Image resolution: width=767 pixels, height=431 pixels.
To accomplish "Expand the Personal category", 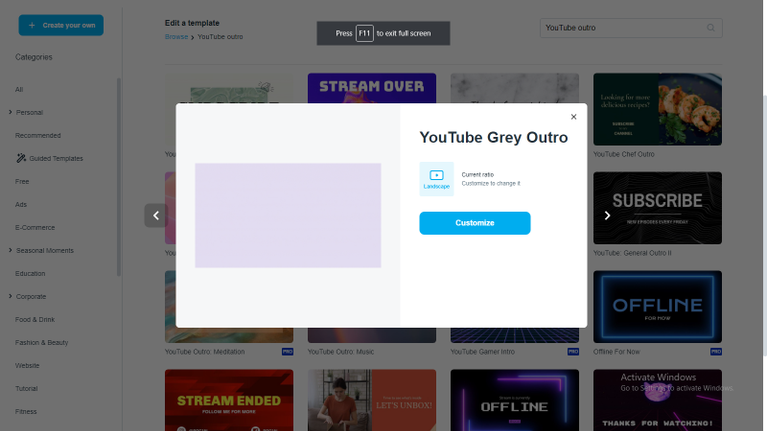I will [10, 113].
